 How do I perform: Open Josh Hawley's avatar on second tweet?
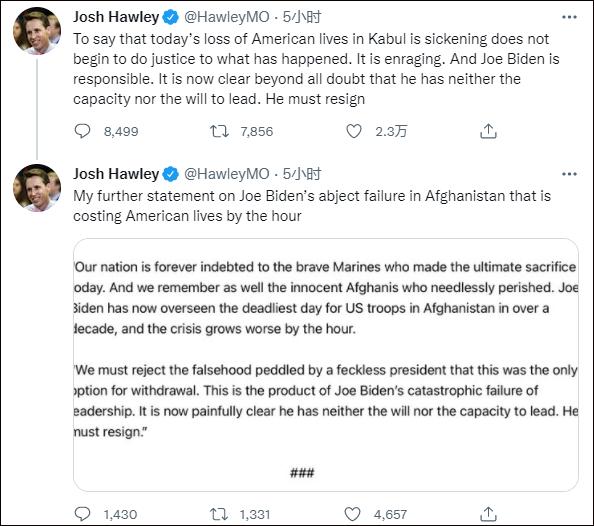[37, 188]
